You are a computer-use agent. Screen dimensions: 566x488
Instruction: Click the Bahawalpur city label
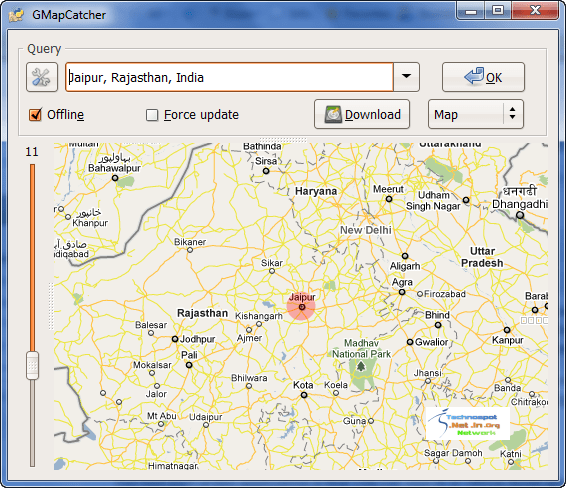click(114, 168)
